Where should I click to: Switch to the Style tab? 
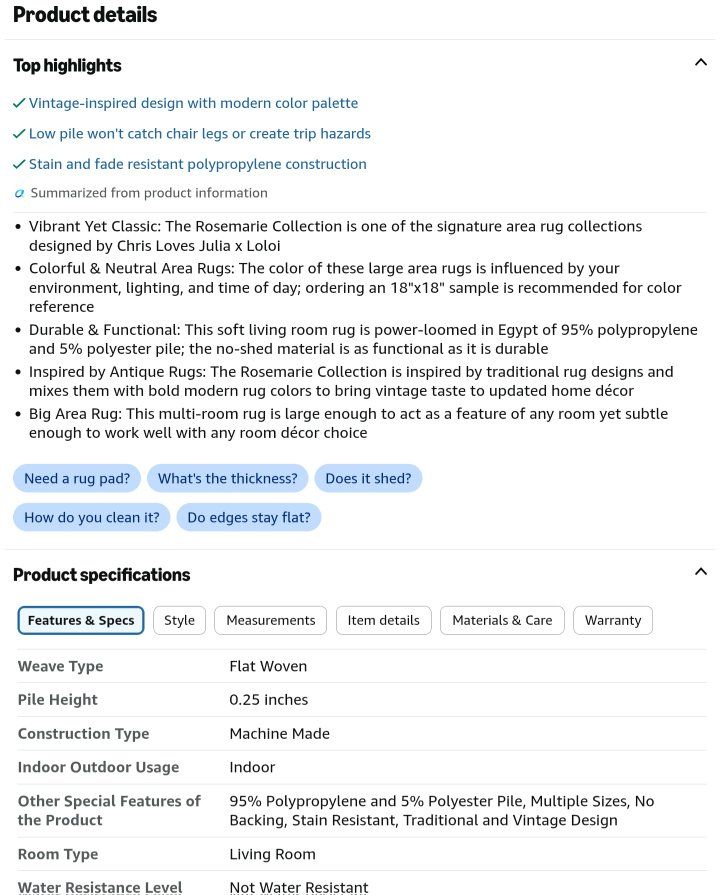tap(179, 620)
